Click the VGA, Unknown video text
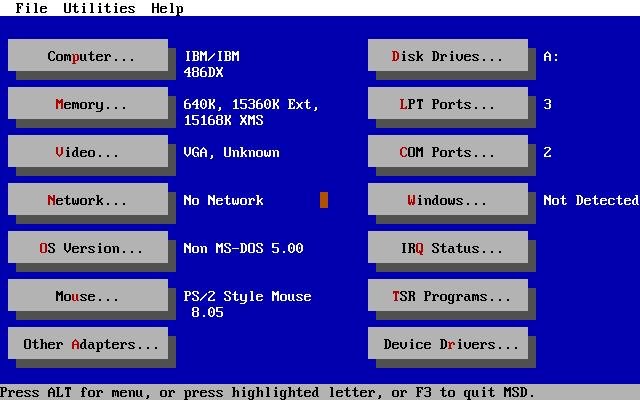Screen dimensions: 640x400 click(231, 152)
